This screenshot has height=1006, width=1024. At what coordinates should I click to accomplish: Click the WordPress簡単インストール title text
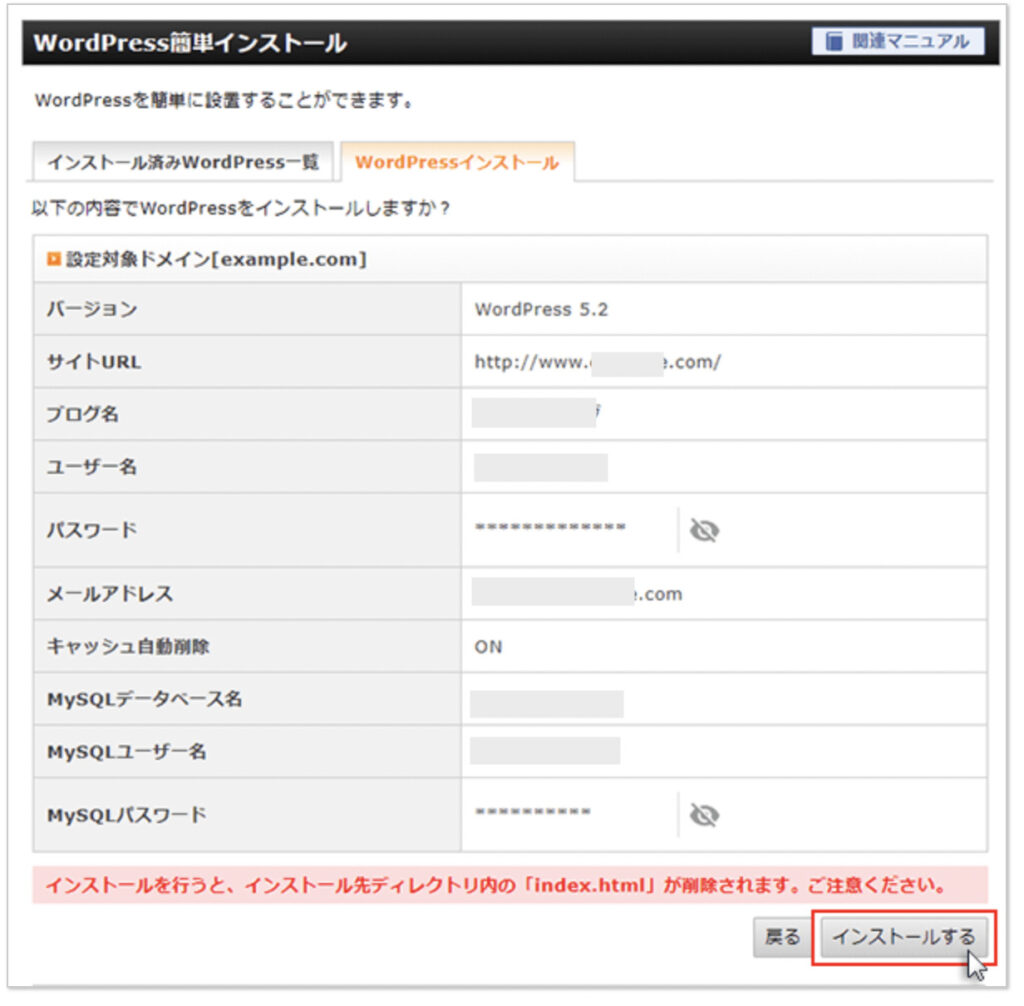(190, 43)
